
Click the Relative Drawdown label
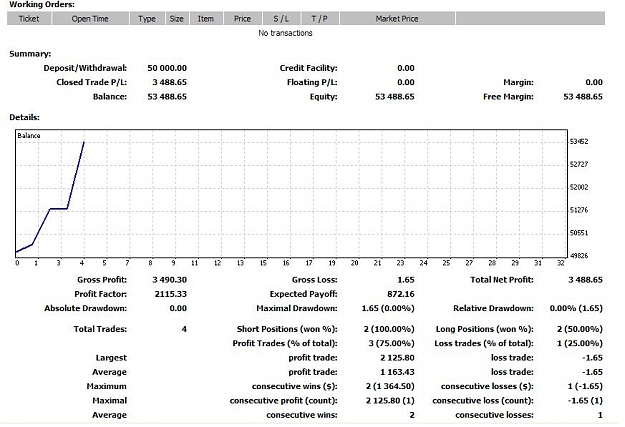click(x=493, y=308)
